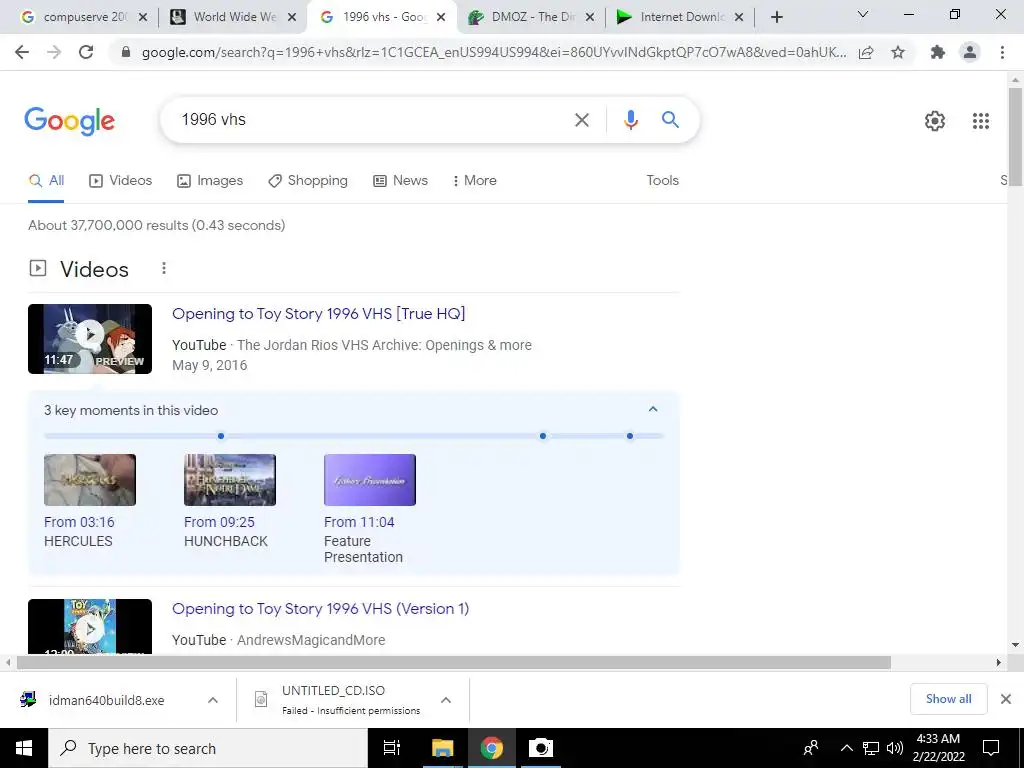This screenshot has height=768, width=1024.
Task: Clear the search box text
Action: [x=581, y=120]
